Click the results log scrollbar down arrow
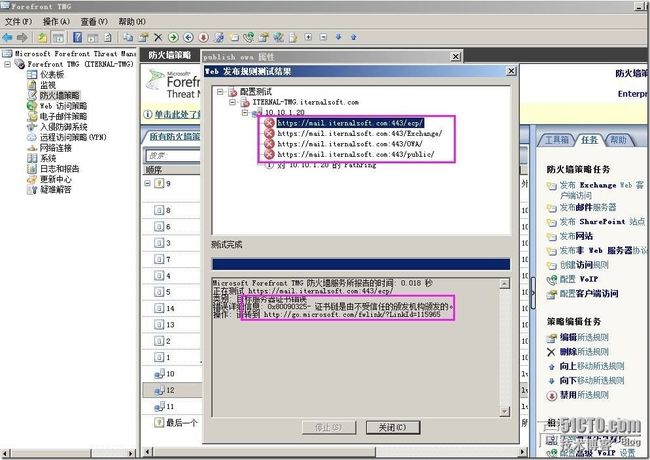Image resolution: width=650 pixels, height=460 pixels. [504, 411]
